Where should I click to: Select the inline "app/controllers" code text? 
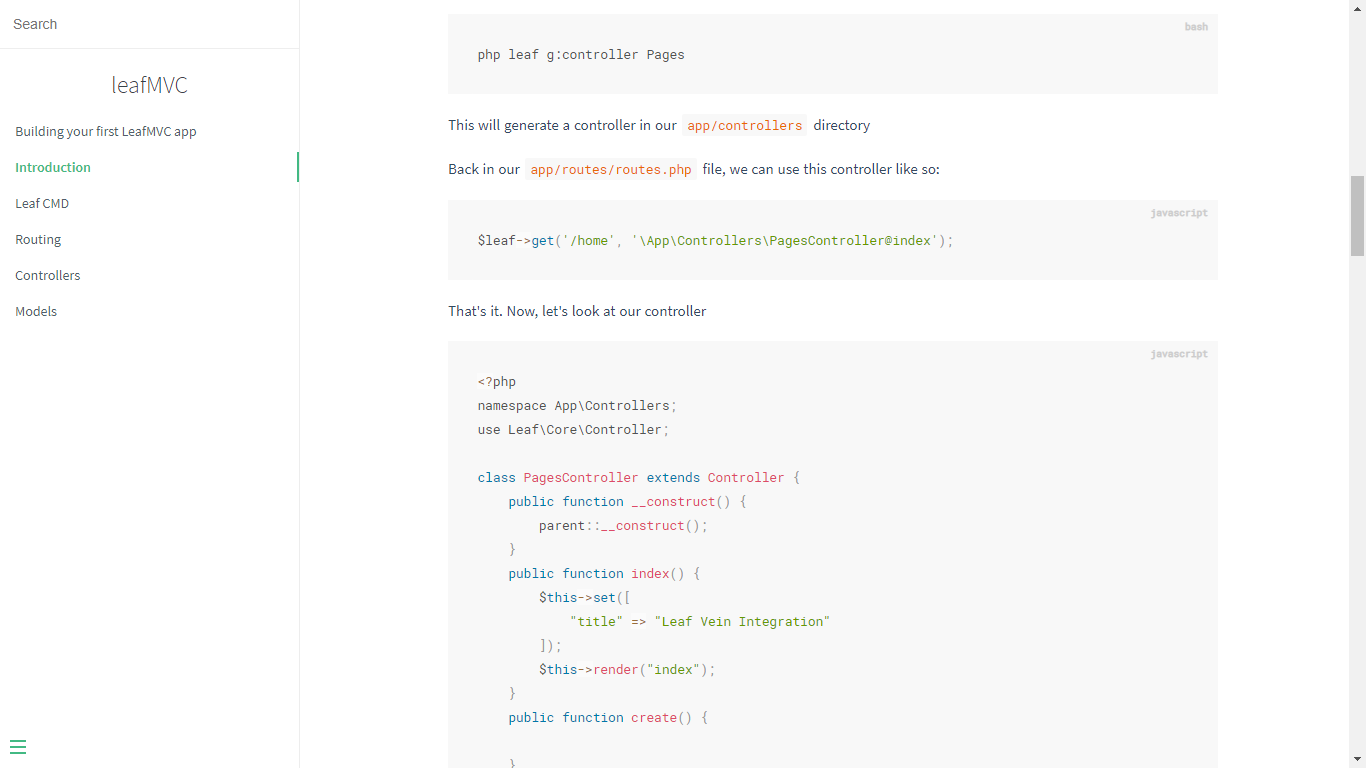click(744, 125)
